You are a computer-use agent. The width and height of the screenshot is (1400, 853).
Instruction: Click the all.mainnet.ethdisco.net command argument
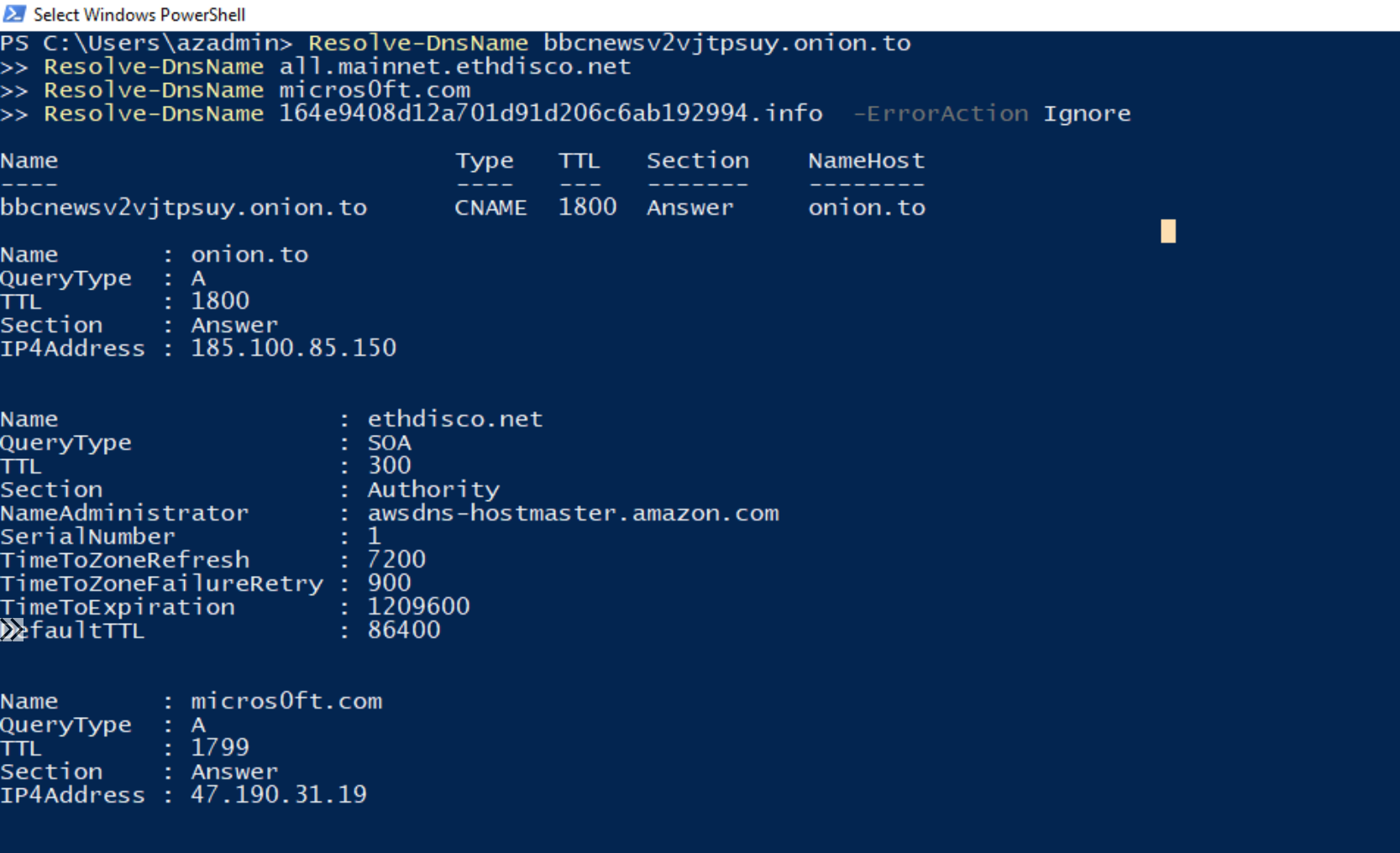tap(454, 66)
